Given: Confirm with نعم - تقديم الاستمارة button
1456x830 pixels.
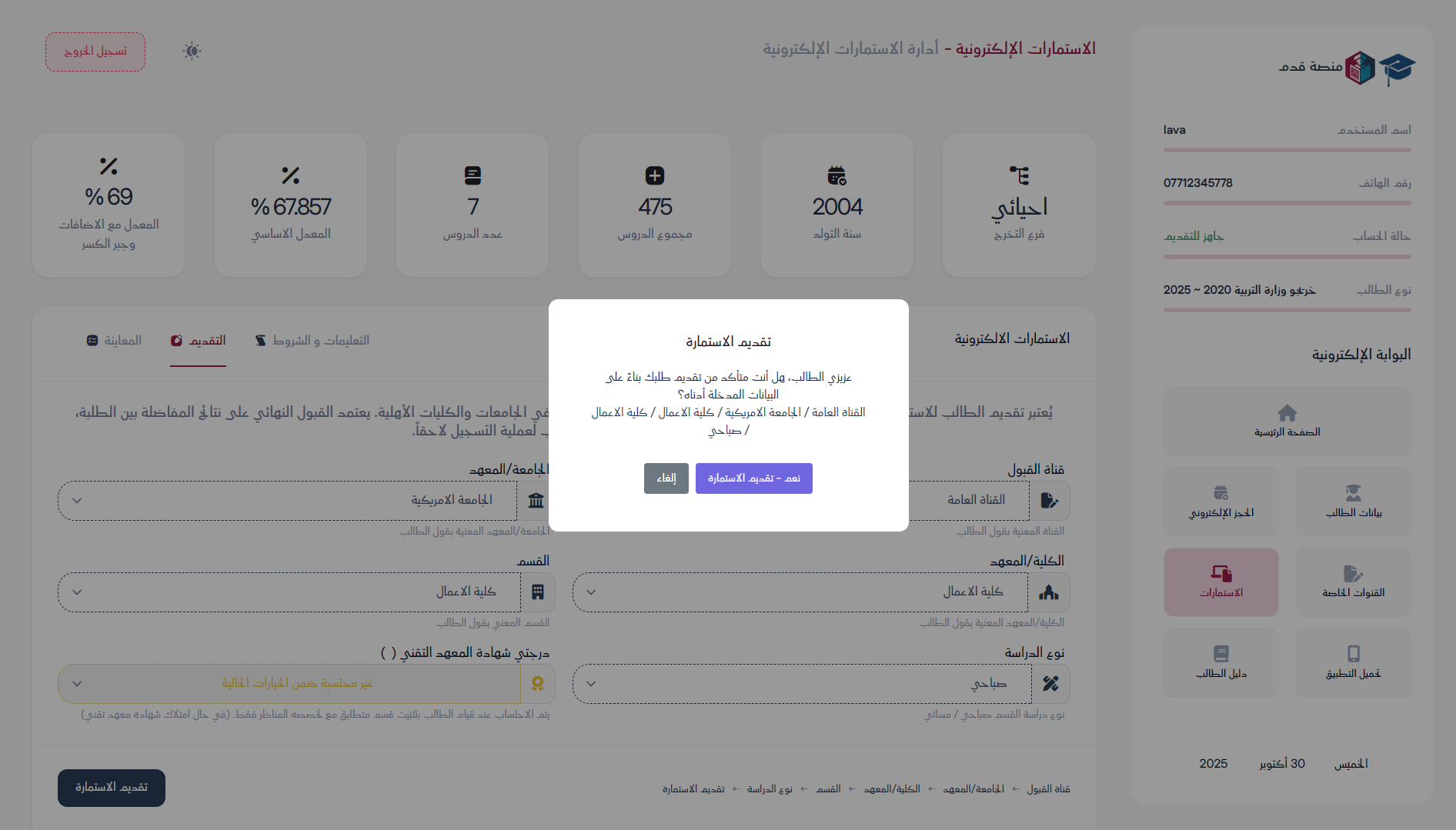Looking at the screenshot, I should point(753,478).
